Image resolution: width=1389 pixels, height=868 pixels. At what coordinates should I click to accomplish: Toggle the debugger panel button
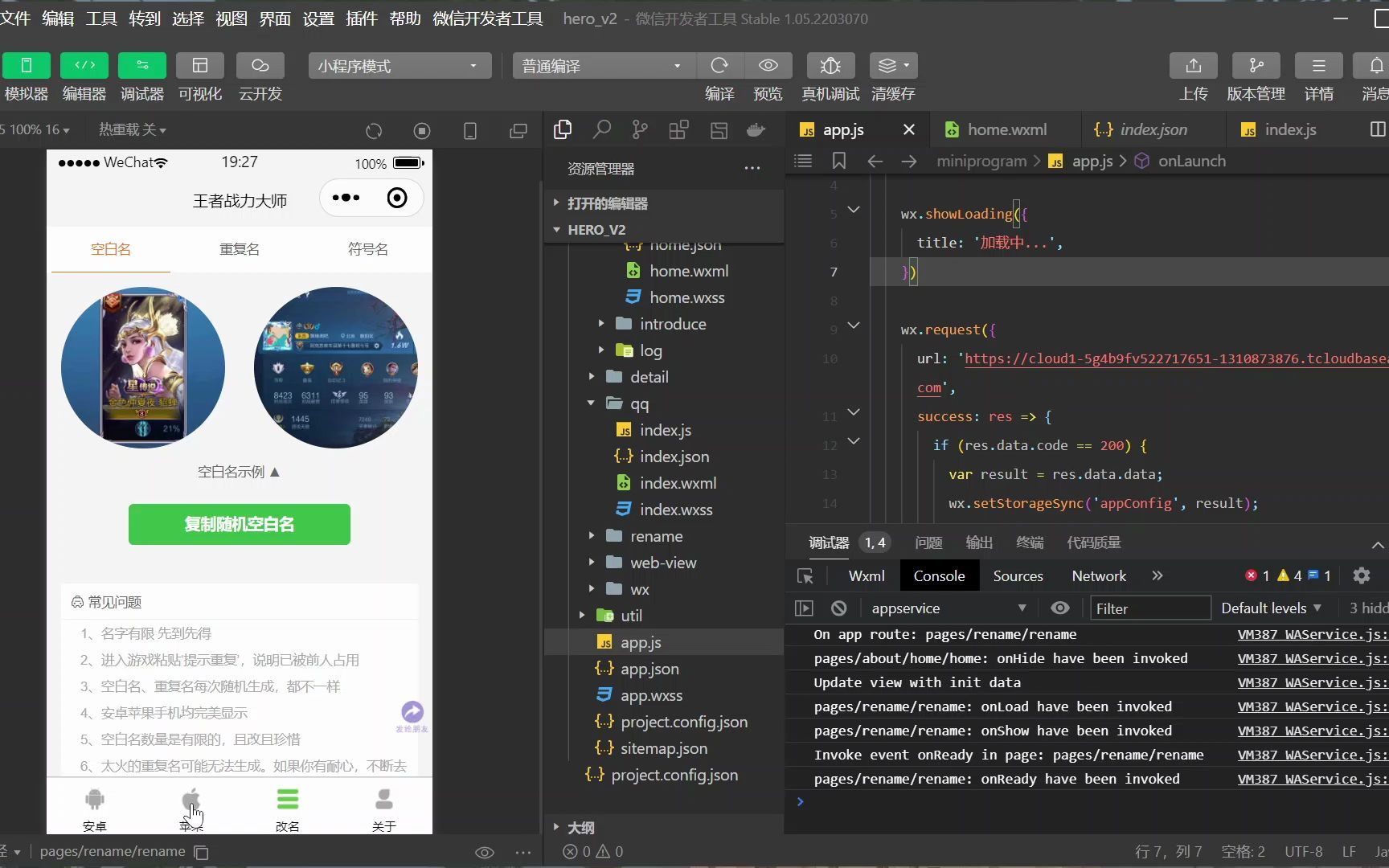(x=142, y=65)
